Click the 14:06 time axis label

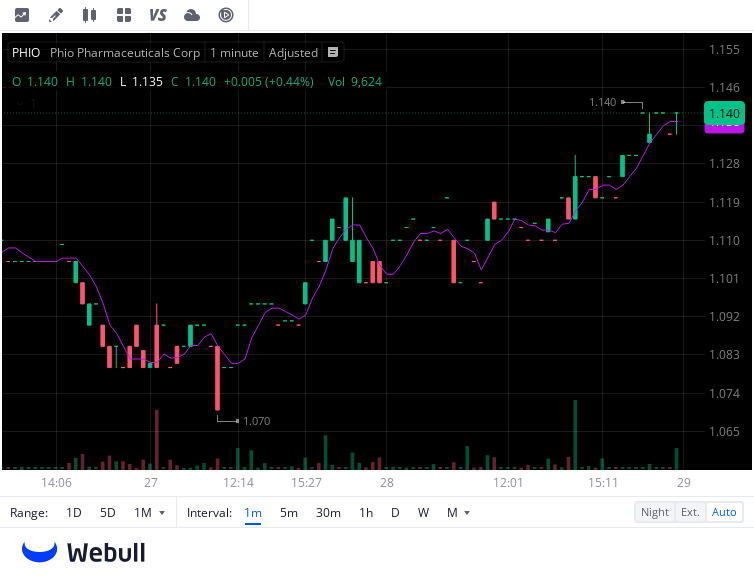click(56, 483)
